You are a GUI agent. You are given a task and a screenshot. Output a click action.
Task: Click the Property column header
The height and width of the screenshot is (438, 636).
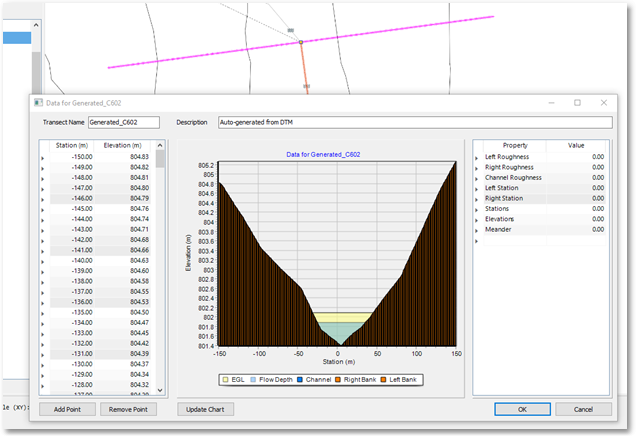click(515, 145)
